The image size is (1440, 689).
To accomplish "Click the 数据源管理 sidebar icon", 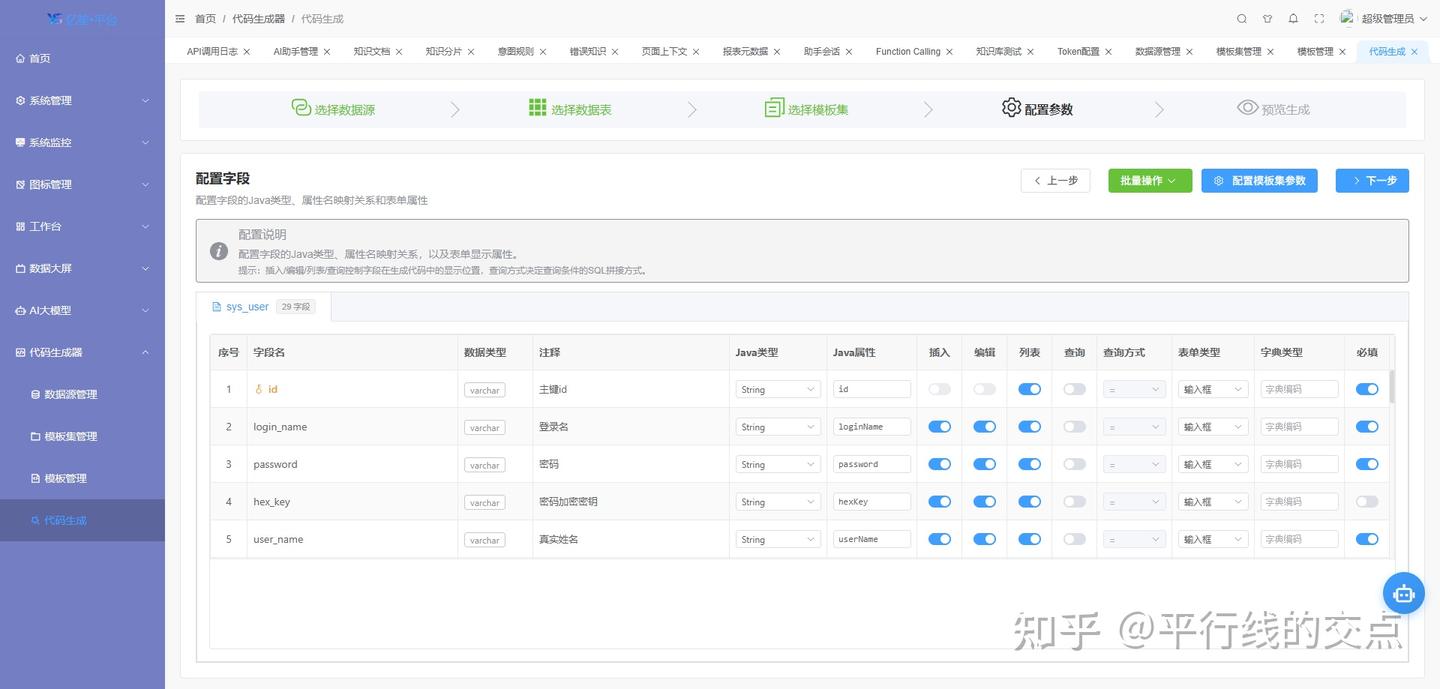I will (36, 395).
